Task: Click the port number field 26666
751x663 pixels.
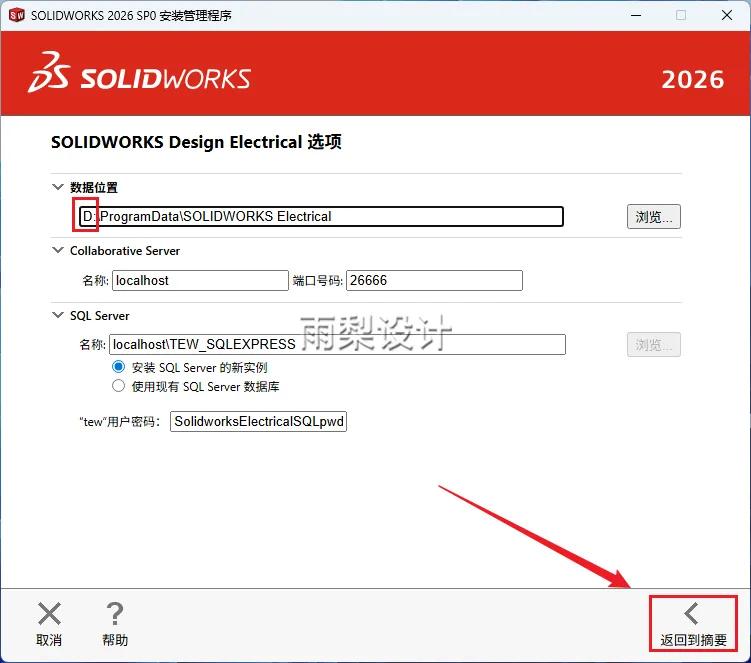Action: point(434,280)
